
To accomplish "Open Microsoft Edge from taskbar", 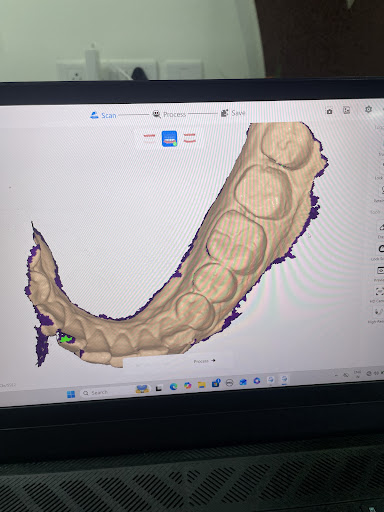I will (173, 387).
